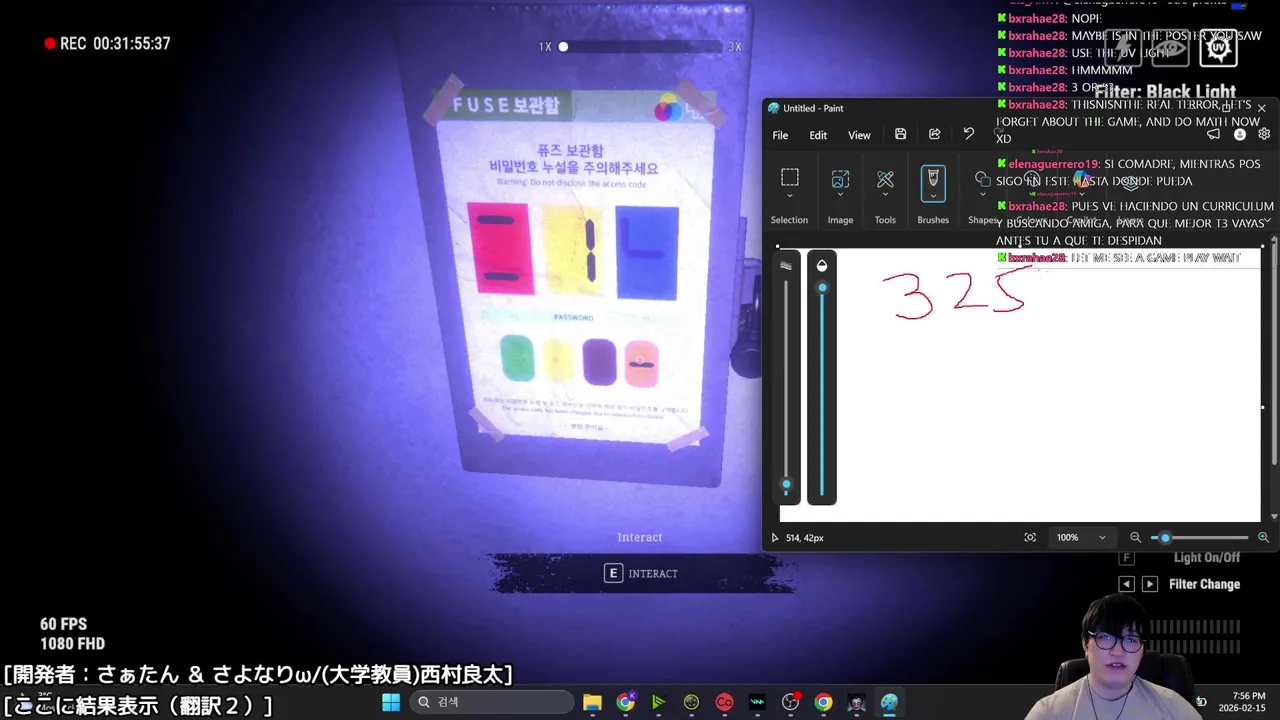Expand the Selection dropdown chevron
This screenshot has width=1280, height=720.
click(x=789, y=196)
